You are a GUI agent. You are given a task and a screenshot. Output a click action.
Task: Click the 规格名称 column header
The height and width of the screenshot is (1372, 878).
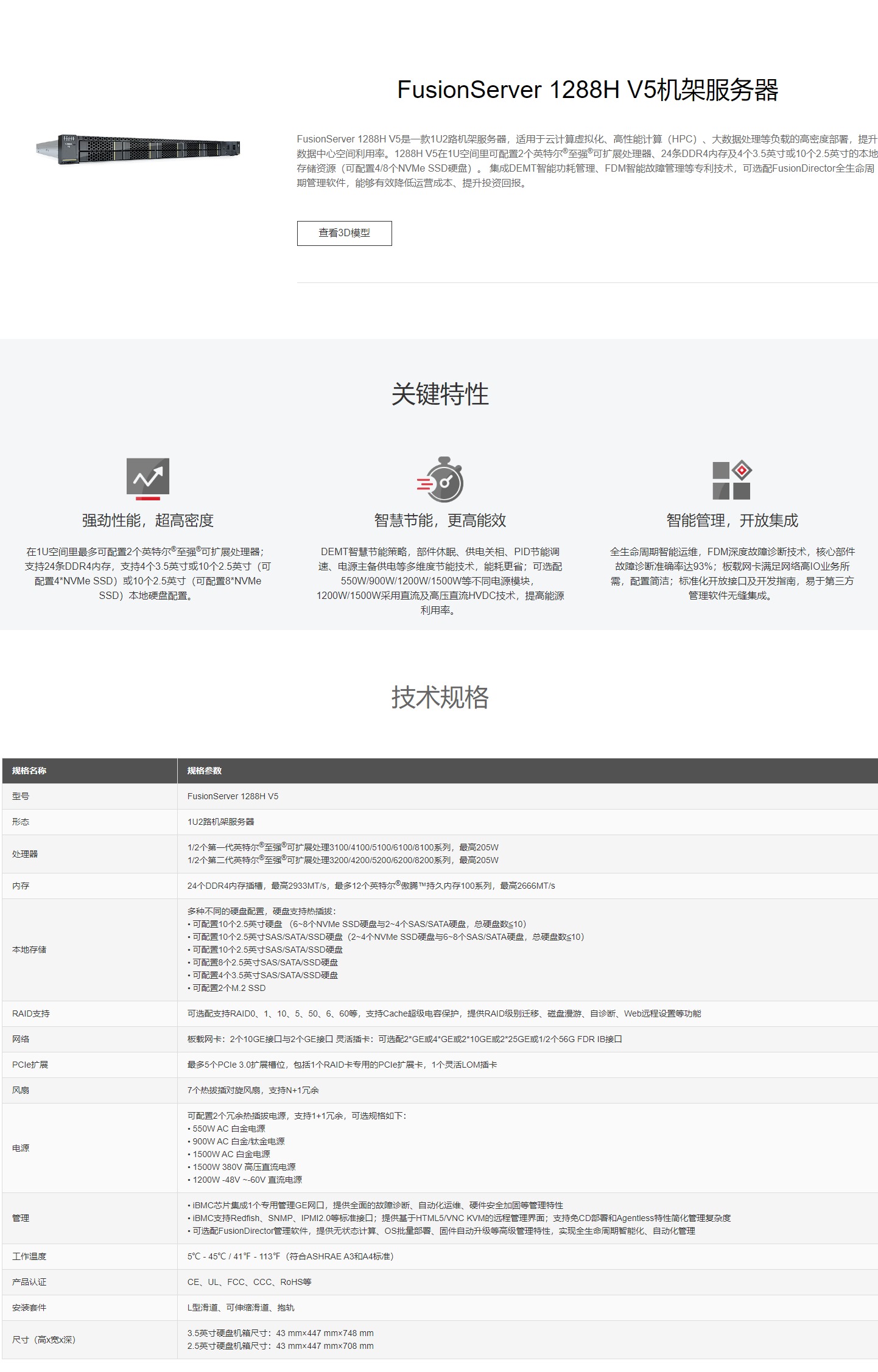[x=29, y=771]
